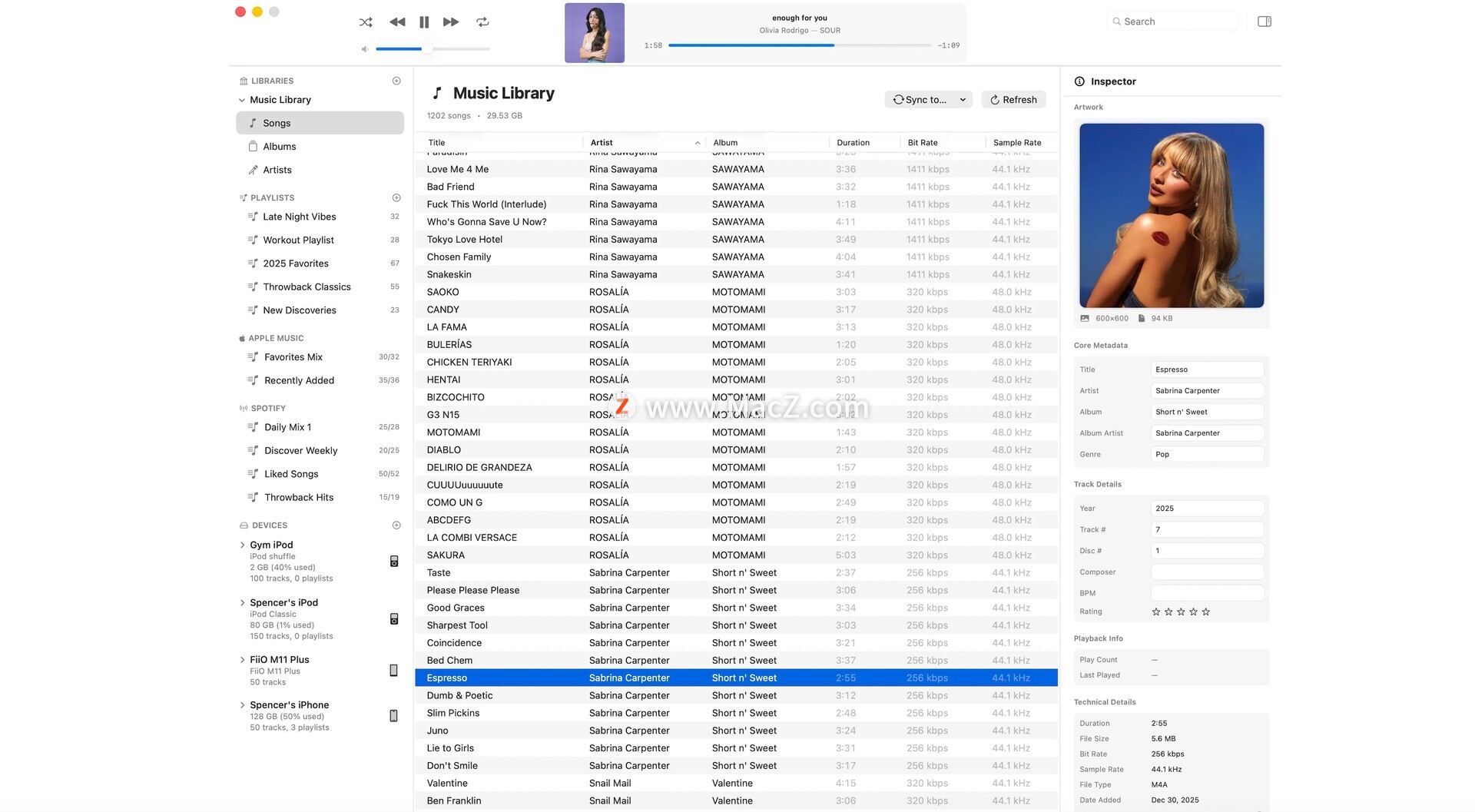
Task: Select the song CHICKEN TERIYAKI
Action: tap(736, 363)
